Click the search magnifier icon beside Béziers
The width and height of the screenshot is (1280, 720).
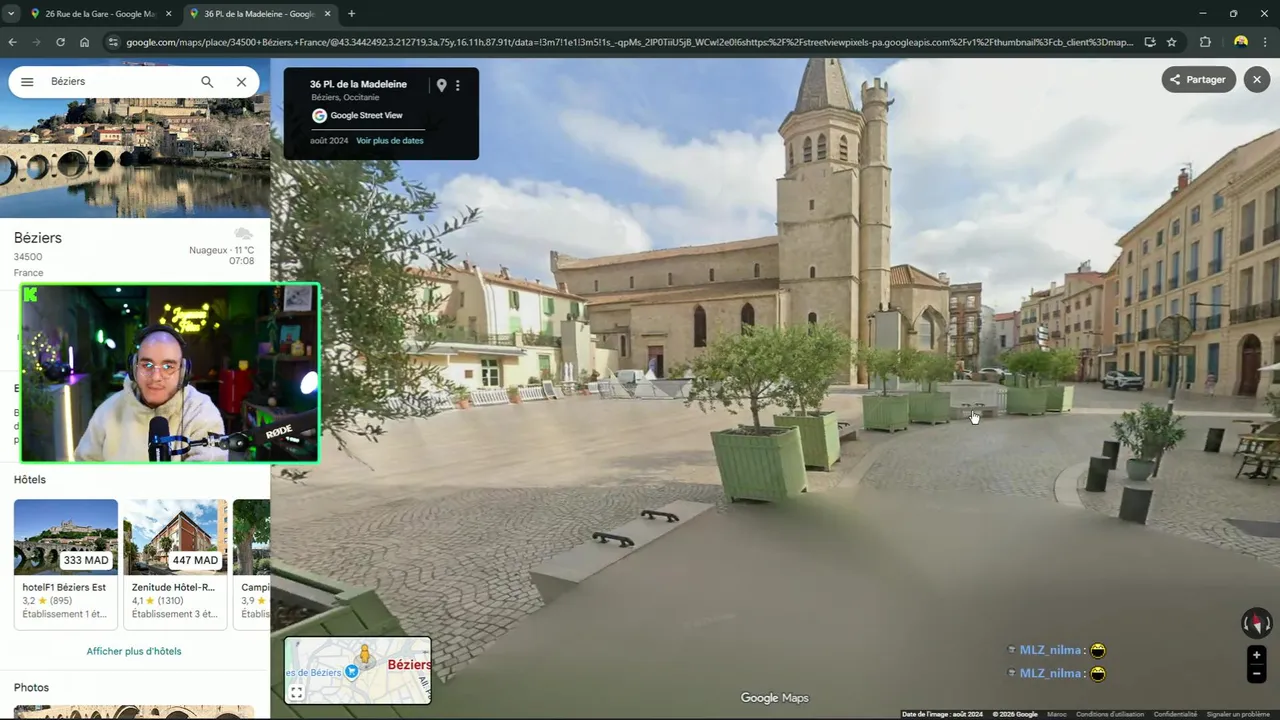(207, 82)
